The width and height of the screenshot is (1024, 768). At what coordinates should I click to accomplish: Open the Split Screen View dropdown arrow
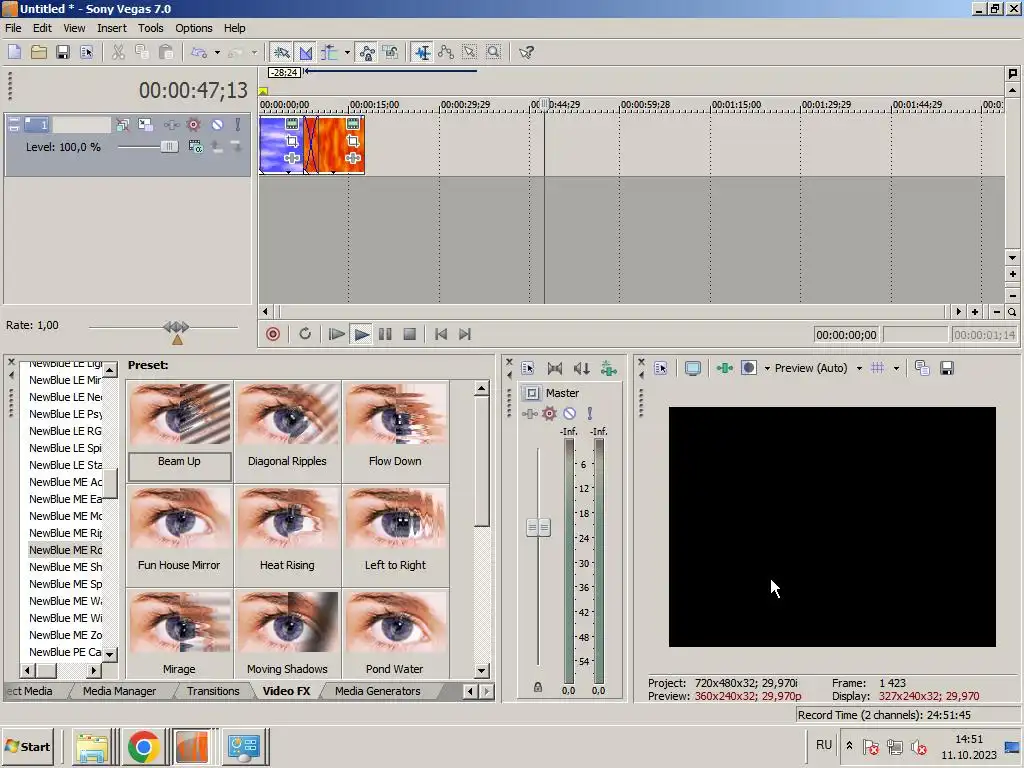(x=767, y=368)
